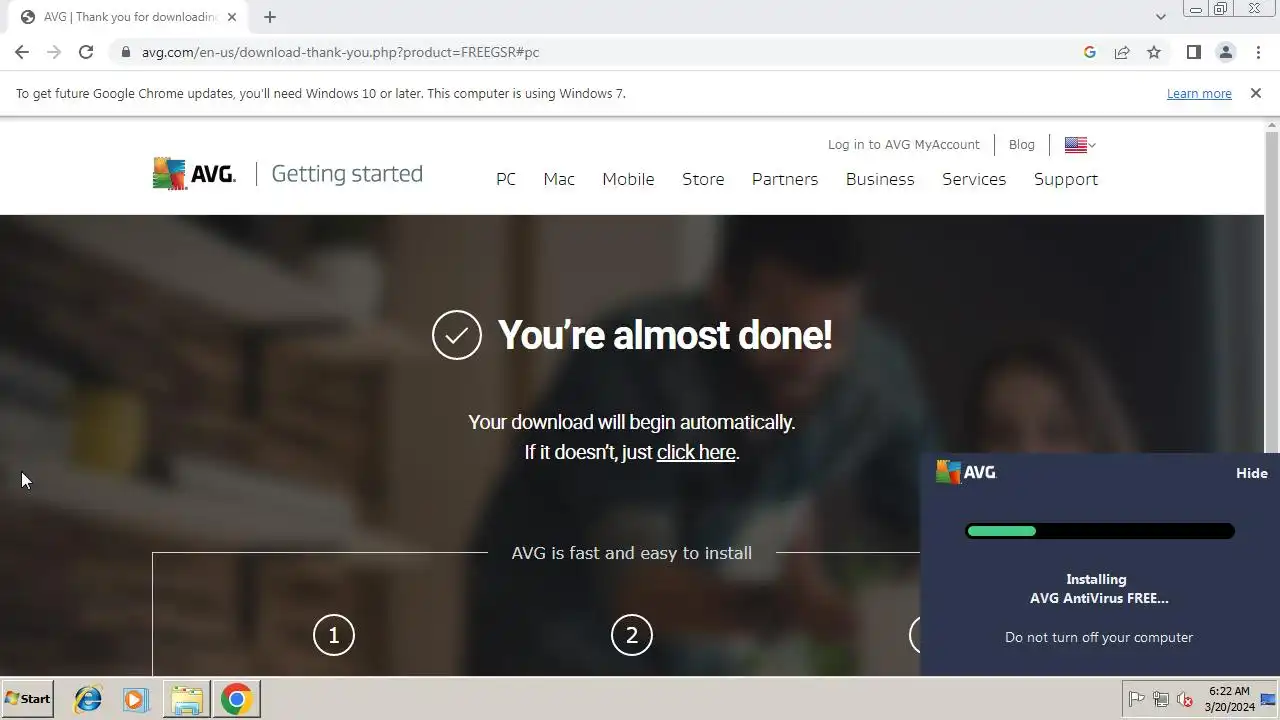Go back using the browser back arrow

tap(22, 52)
